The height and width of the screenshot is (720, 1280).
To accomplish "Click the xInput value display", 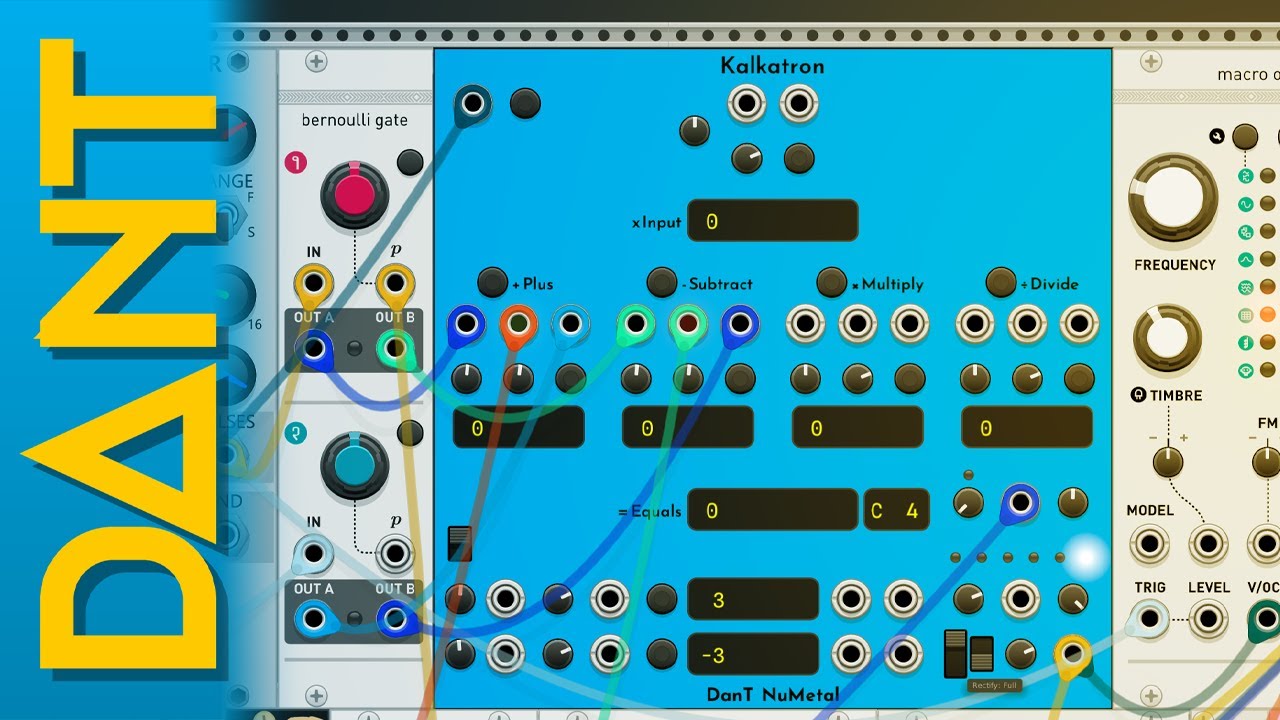I will tap(773, 221).
